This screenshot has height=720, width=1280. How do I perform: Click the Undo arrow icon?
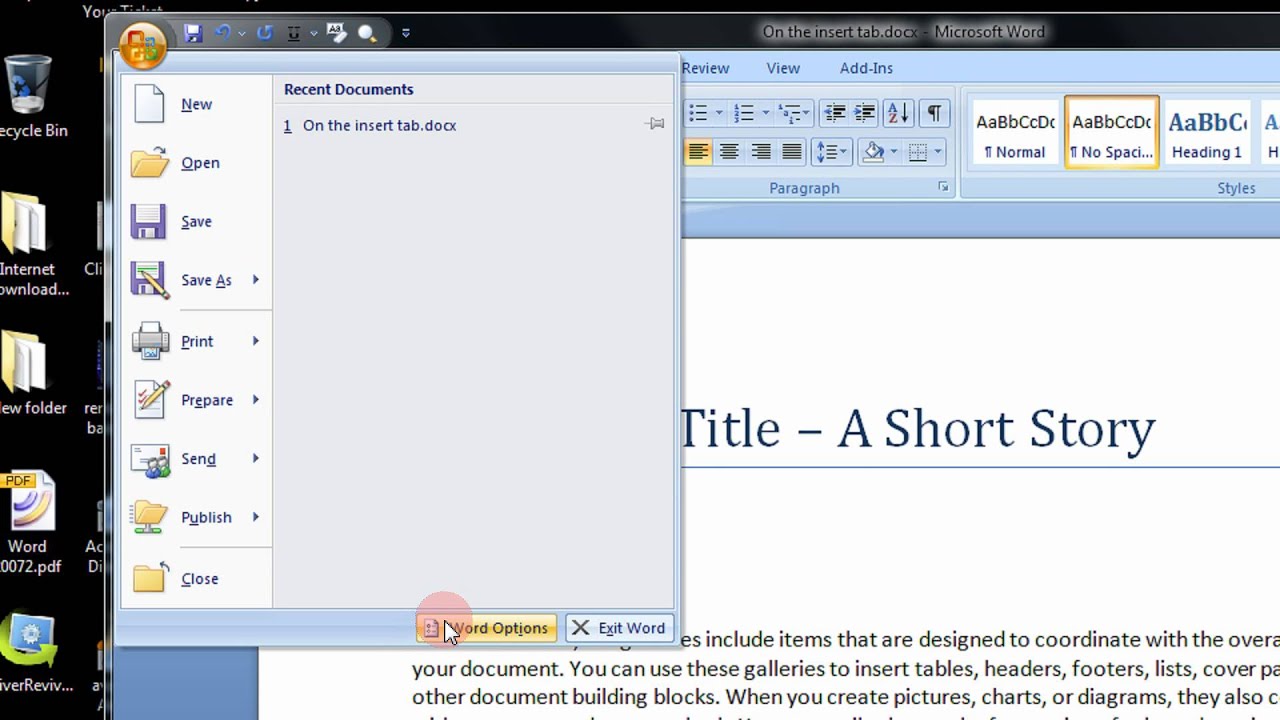[222, 33]
